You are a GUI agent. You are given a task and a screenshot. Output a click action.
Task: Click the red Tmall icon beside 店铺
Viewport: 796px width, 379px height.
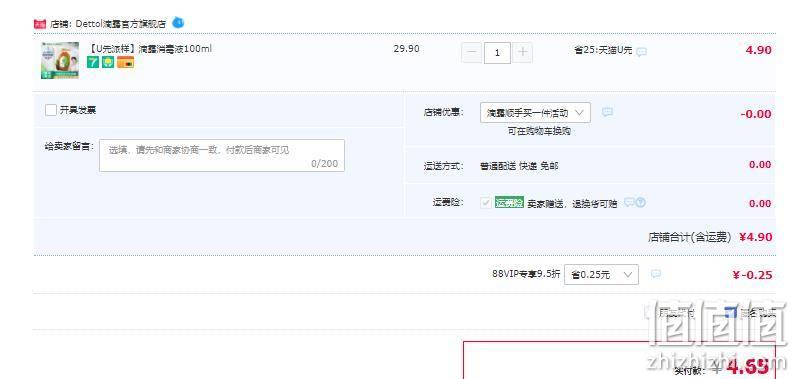(x=40, y=24)
